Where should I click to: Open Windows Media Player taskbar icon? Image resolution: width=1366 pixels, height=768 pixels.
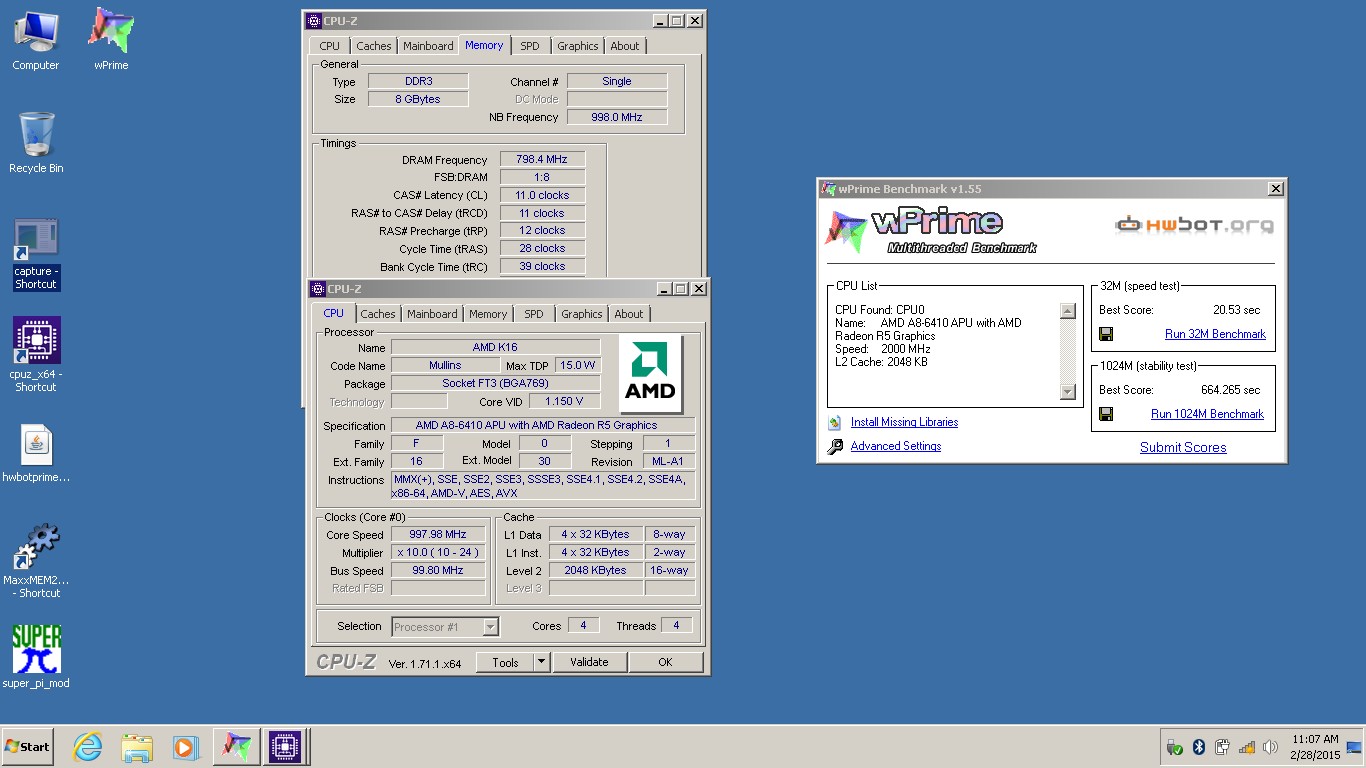click(x=185, y=747)
